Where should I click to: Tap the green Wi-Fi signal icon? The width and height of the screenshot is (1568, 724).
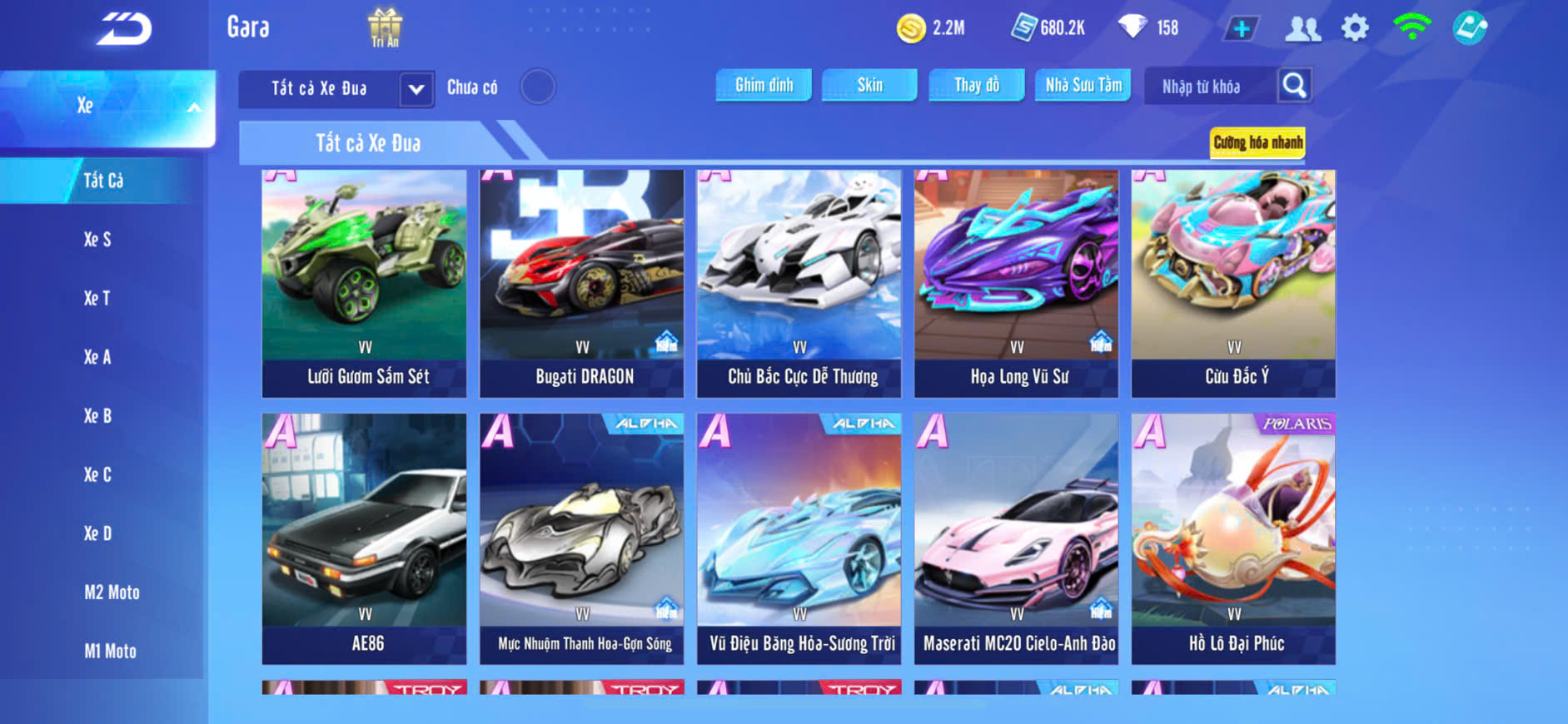1411,27
